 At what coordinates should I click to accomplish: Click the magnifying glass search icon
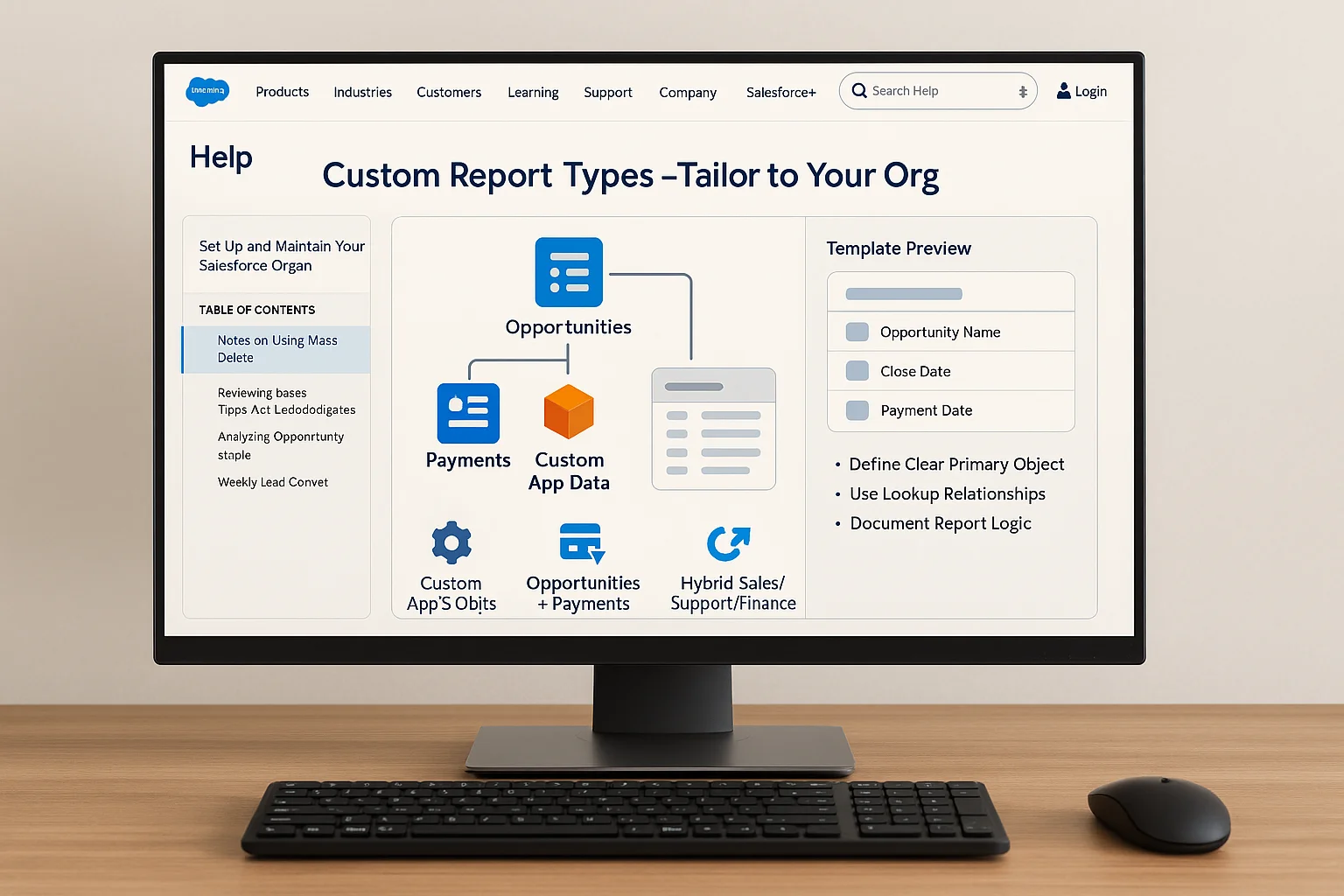(859, 91)
